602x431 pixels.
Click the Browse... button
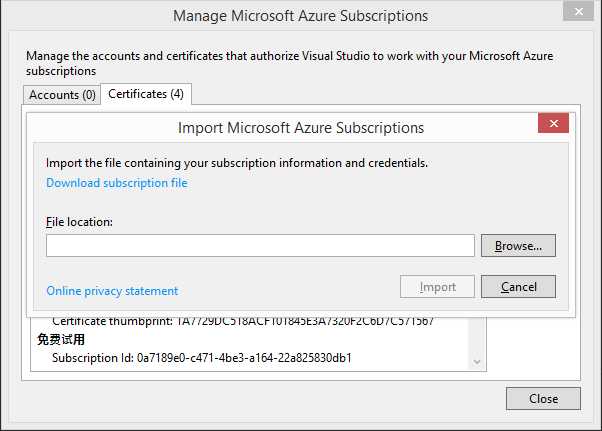click(x=518, y=246)
